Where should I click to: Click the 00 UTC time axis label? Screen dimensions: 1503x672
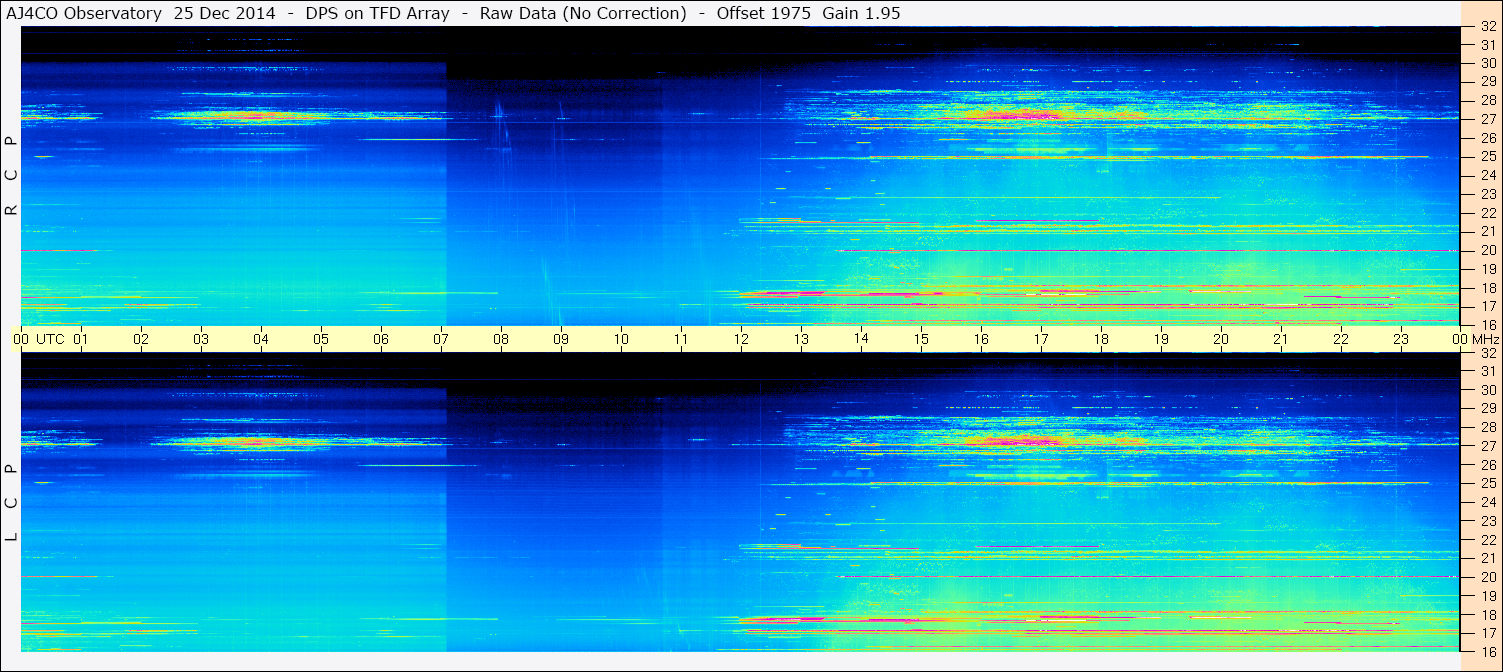(39, 339)
